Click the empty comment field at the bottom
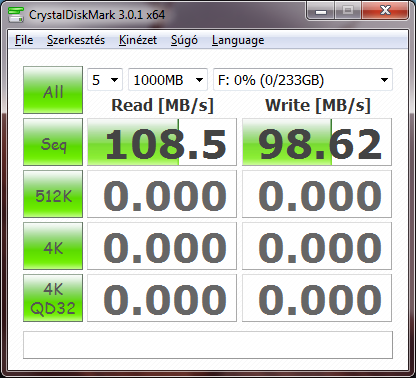Viewport: 416px width, 378px height. (x=208, y=345)
